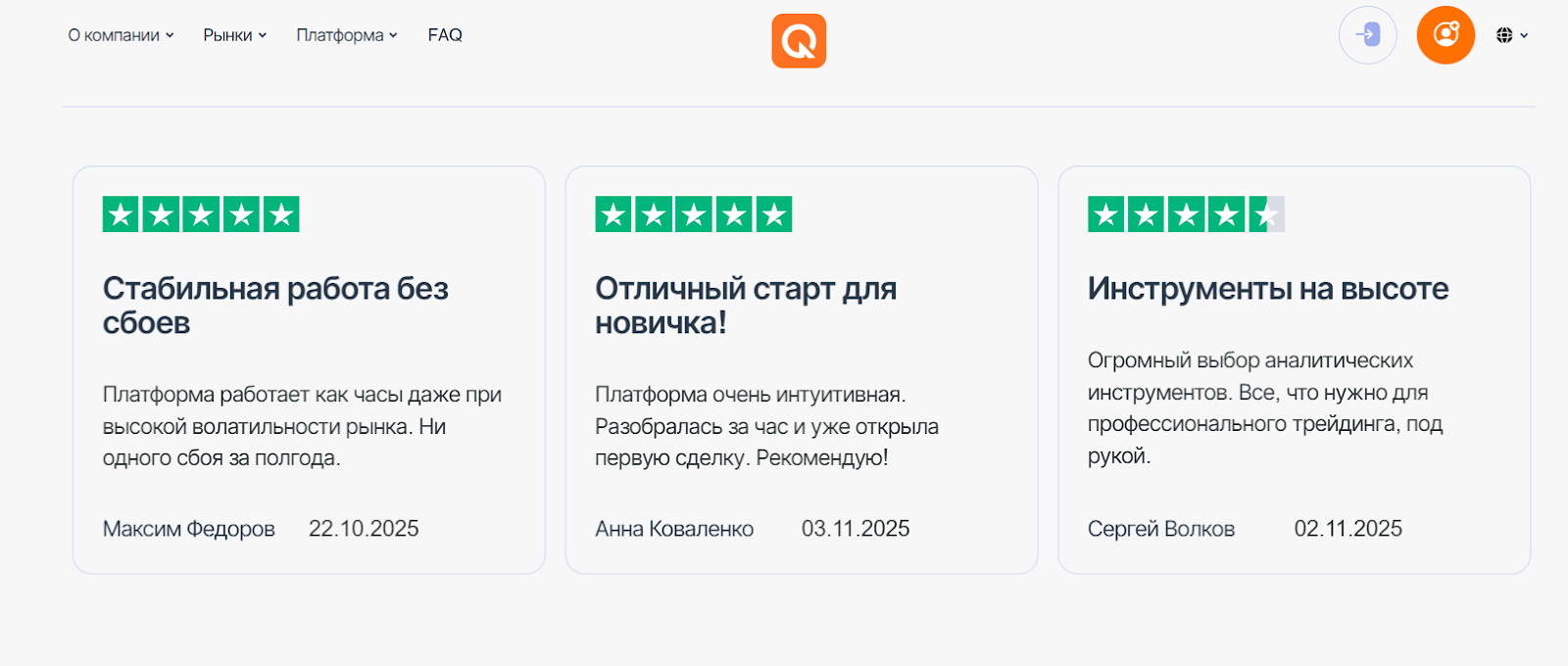Open the review «Стабильная работа без сбоев»
Image resolution: width=1568 pixels, height=666 pixels.
(x=275, y=305)
